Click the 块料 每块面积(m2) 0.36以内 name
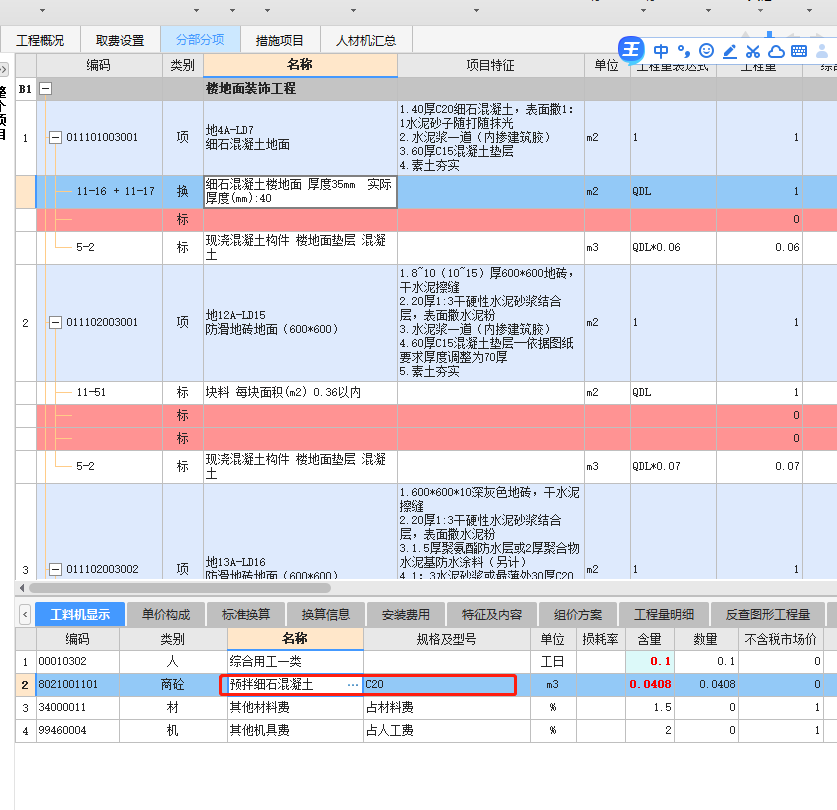Image resolution: width=837 pixels, height=810 pixels. (x=283, y=392)
